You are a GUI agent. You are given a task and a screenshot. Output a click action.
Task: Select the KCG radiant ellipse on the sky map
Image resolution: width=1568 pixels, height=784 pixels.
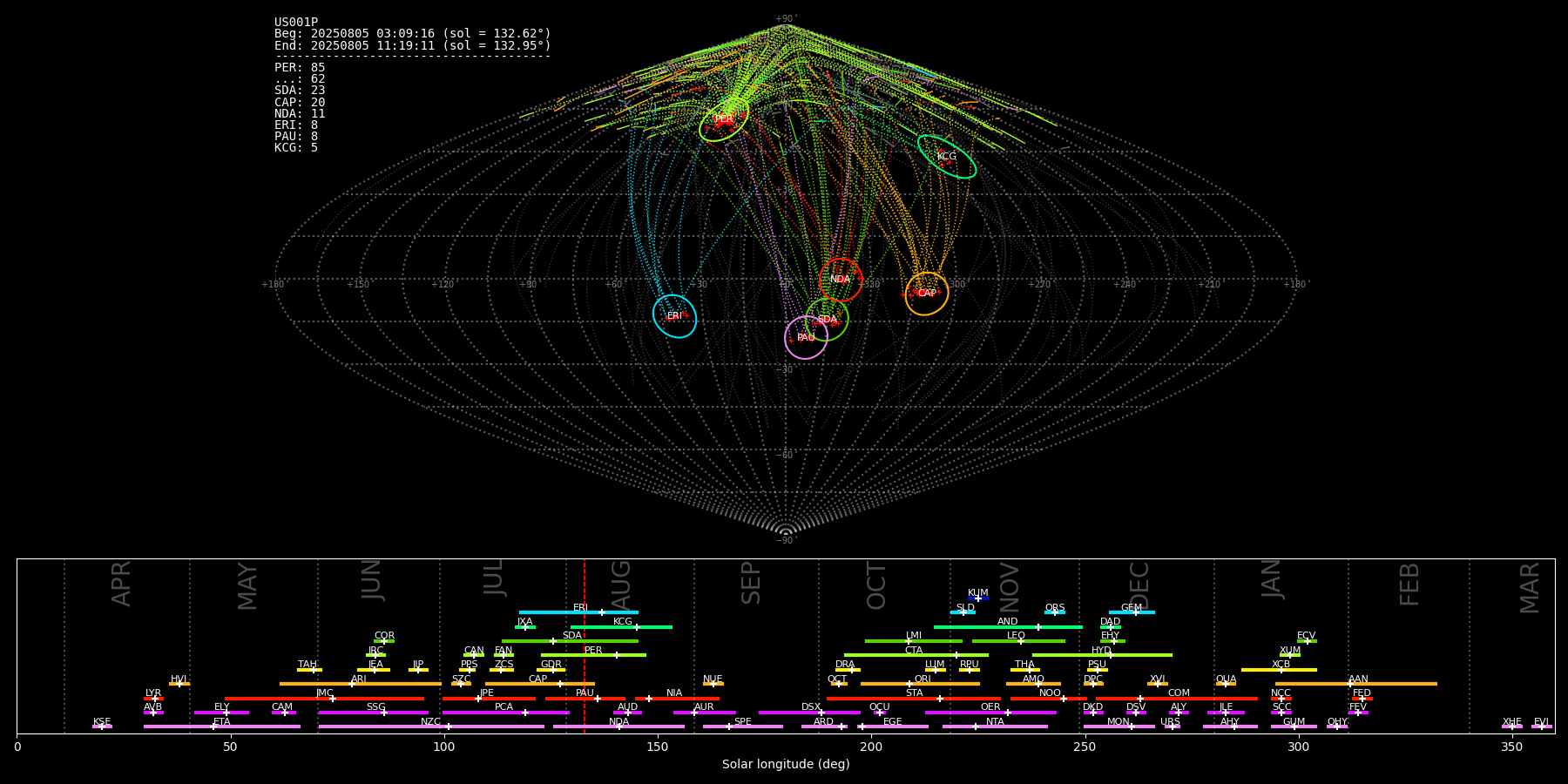tap(947, 157)
